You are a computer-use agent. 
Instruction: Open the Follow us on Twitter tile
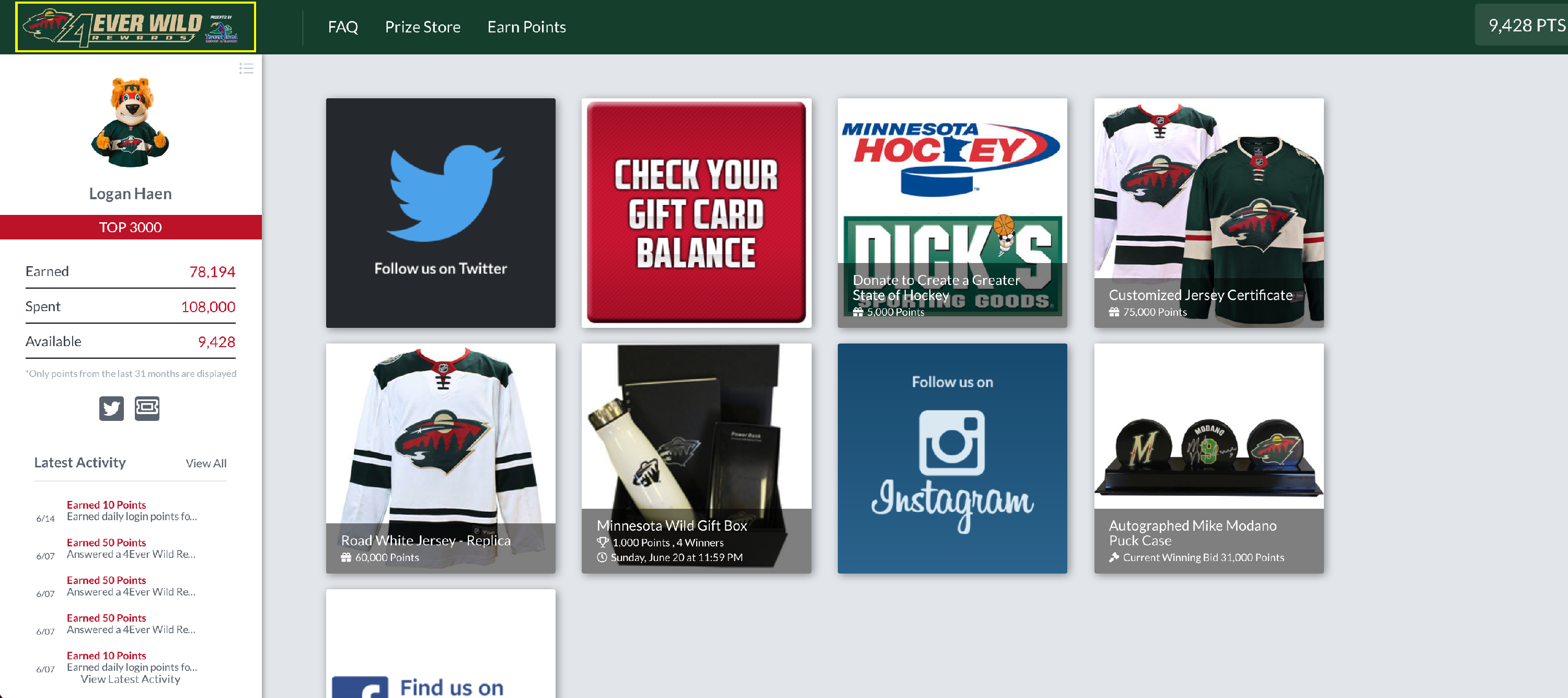tap(440, 213)
